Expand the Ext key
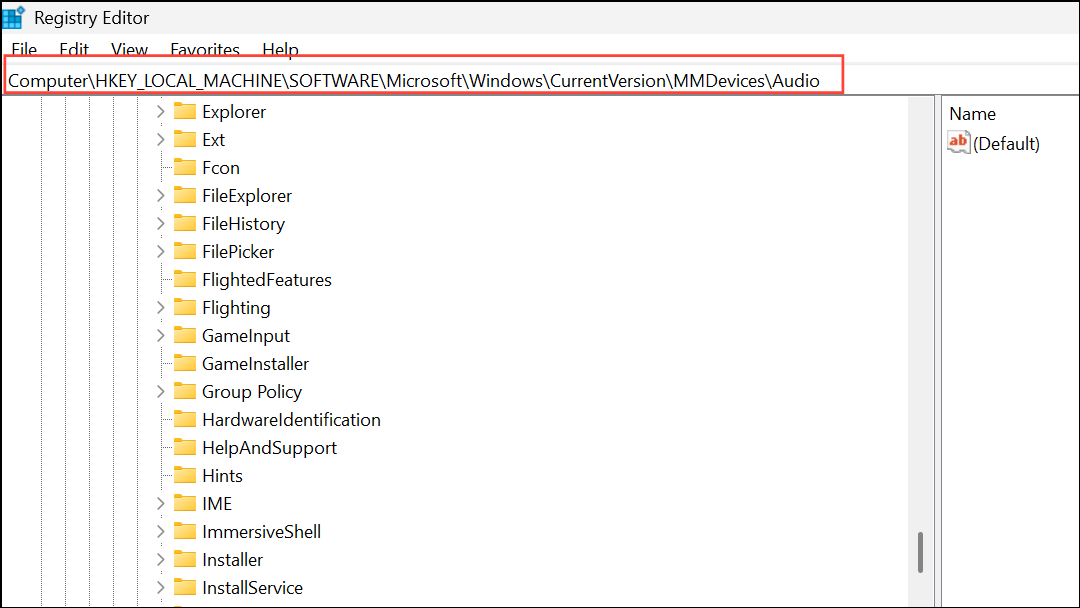Screen dimensions: 1080x608 click(x=160, y=140)
